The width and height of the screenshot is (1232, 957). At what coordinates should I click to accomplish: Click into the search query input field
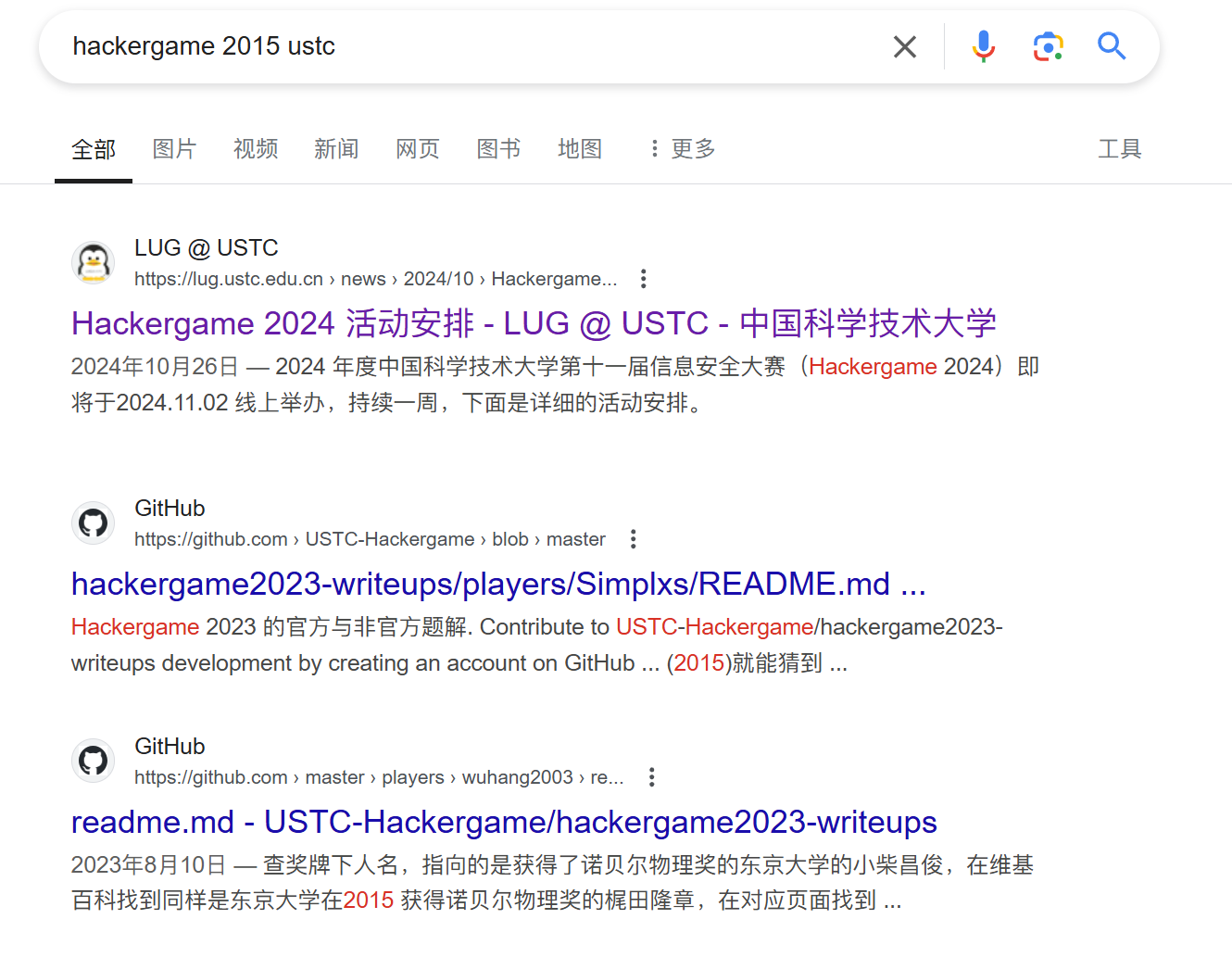pyautogui.click(x=463, y=46)
